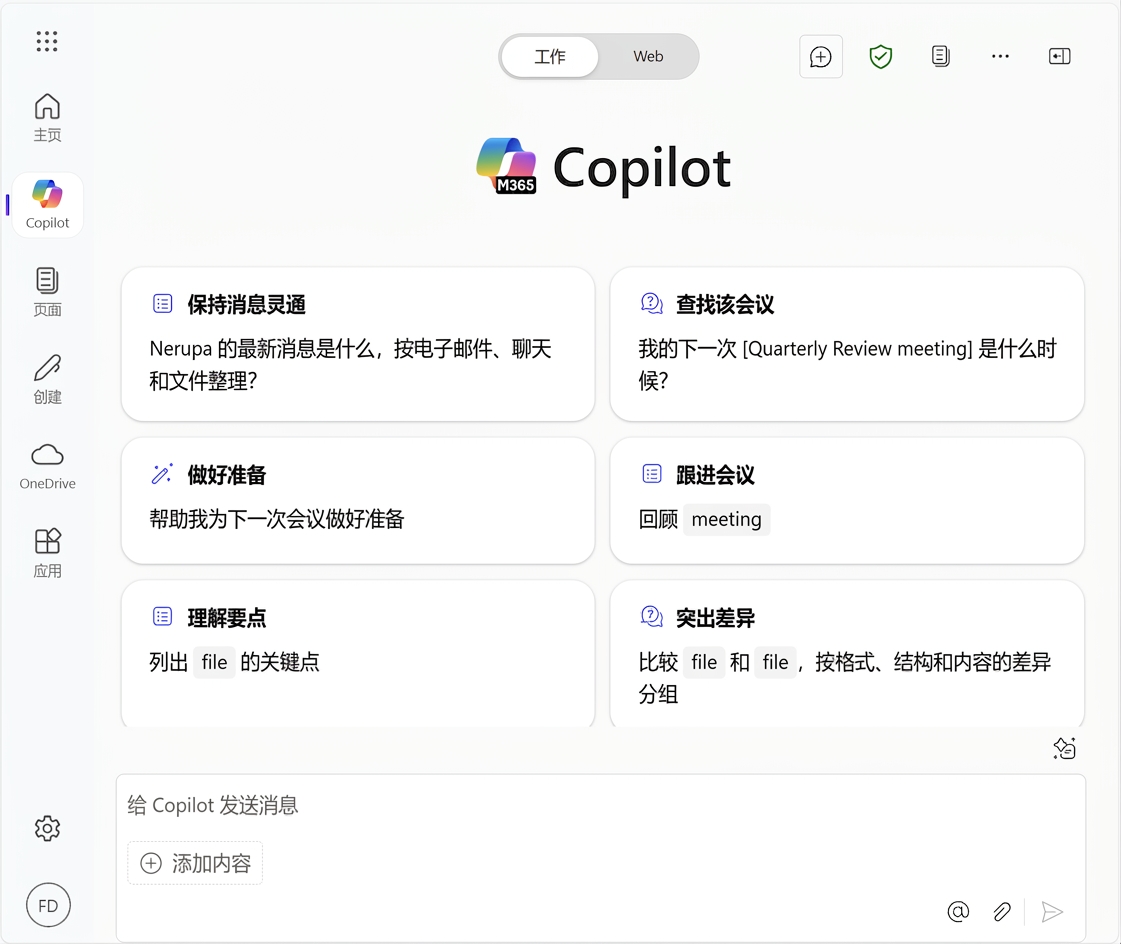Image resolution: width=1121 pixels, height=944 pixels.
Task: Open settings gear icon
Action: 47,828
